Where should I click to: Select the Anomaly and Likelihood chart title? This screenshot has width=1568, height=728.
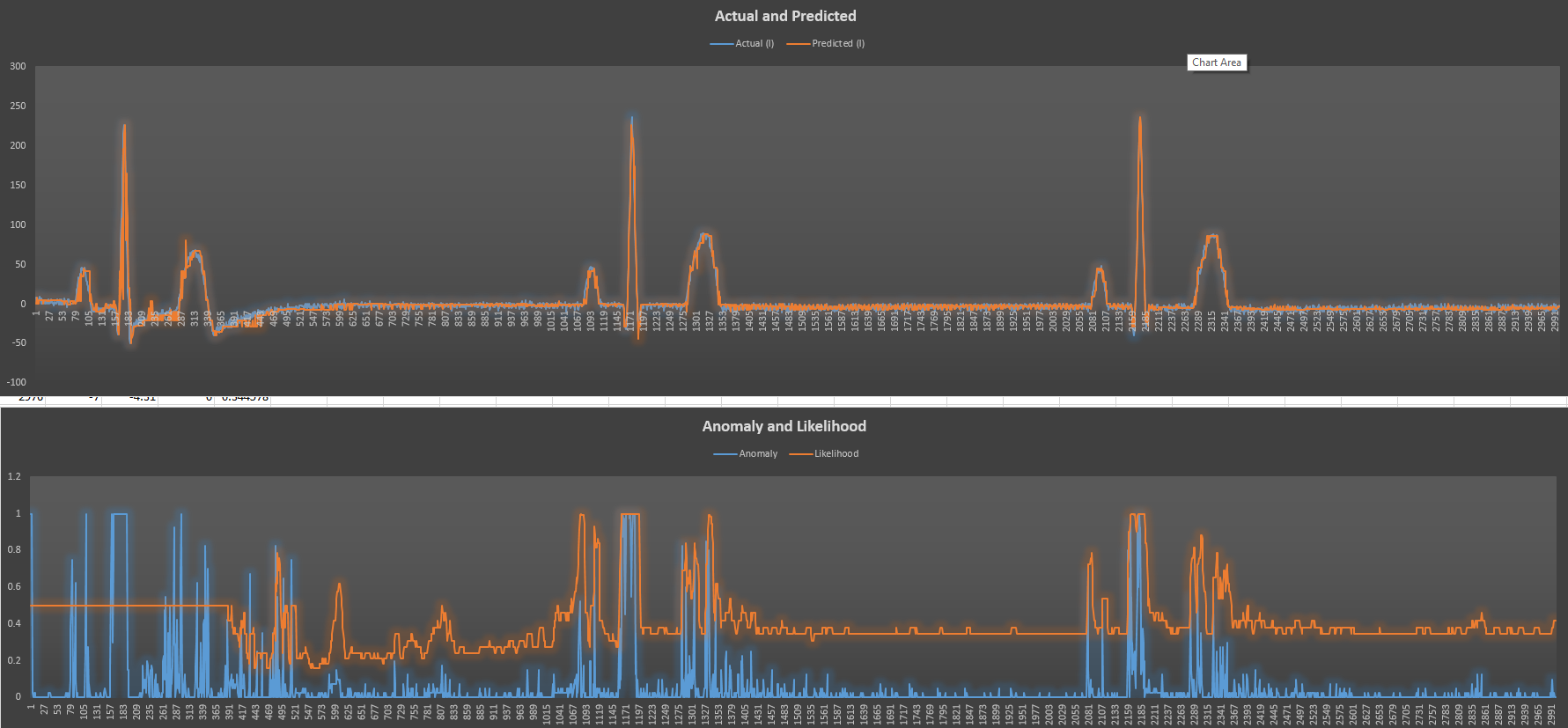[x=784, y=426]
